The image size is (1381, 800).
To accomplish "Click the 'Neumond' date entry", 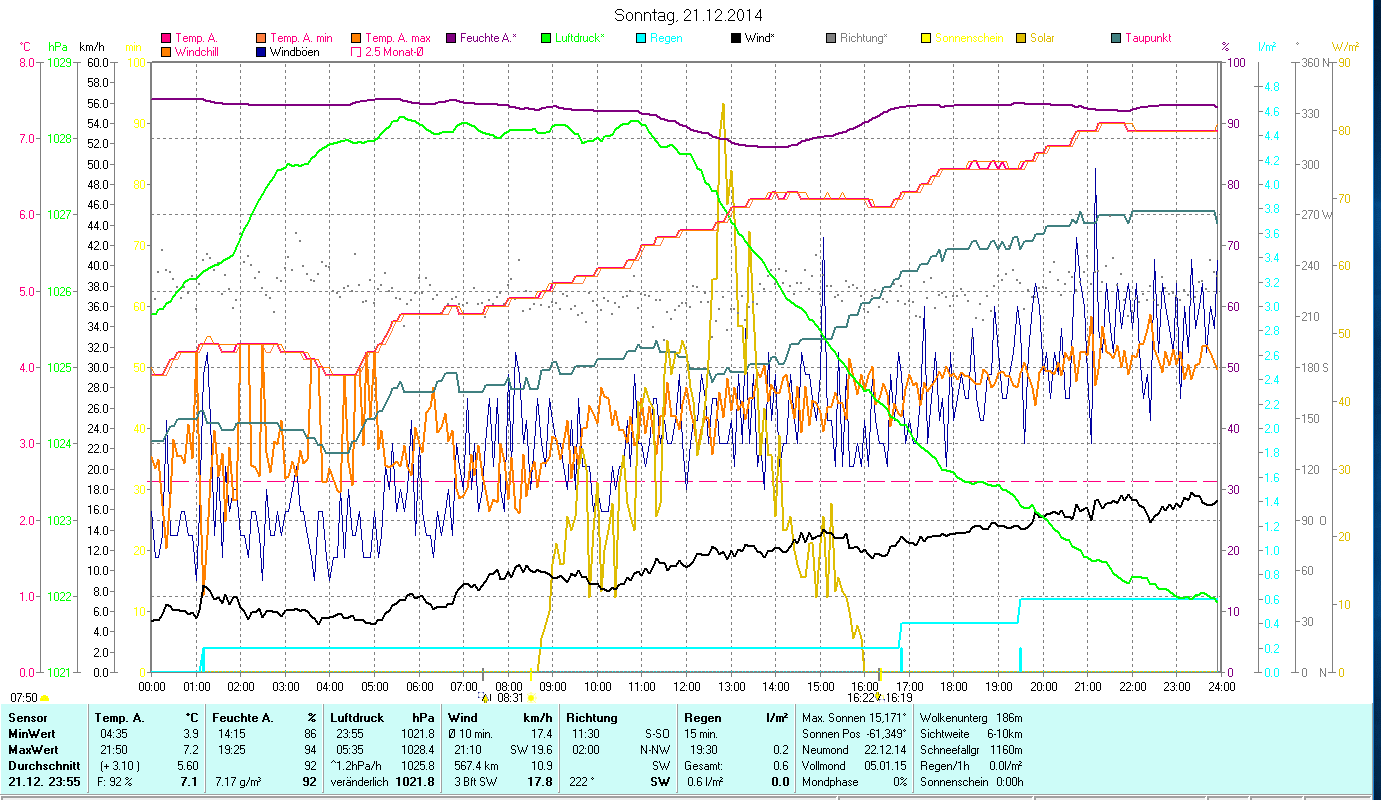I will tap(854, 750).
